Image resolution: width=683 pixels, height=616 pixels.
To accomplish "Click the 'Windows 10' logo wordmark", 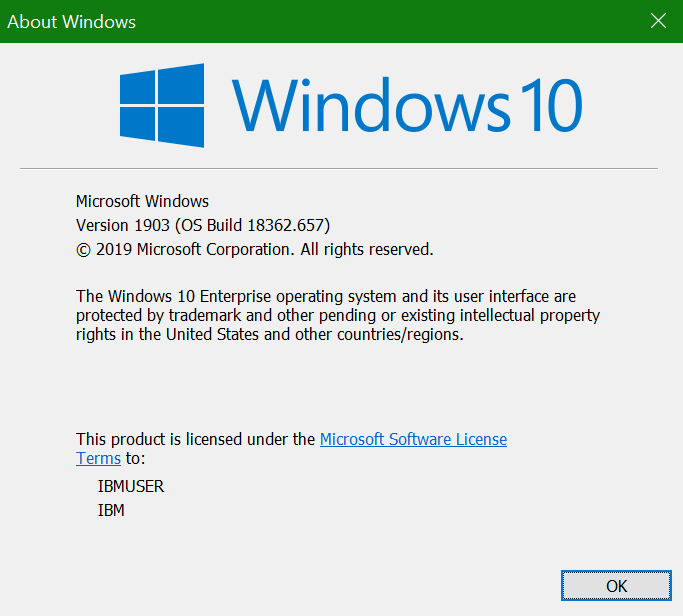I will (407, 105).
